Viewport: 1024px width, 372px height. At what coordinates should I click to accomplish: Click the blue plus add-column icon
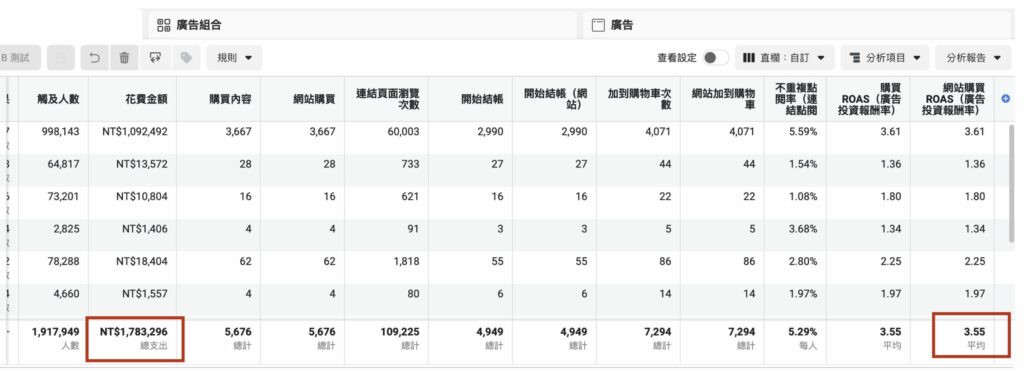coord(1005,99)
